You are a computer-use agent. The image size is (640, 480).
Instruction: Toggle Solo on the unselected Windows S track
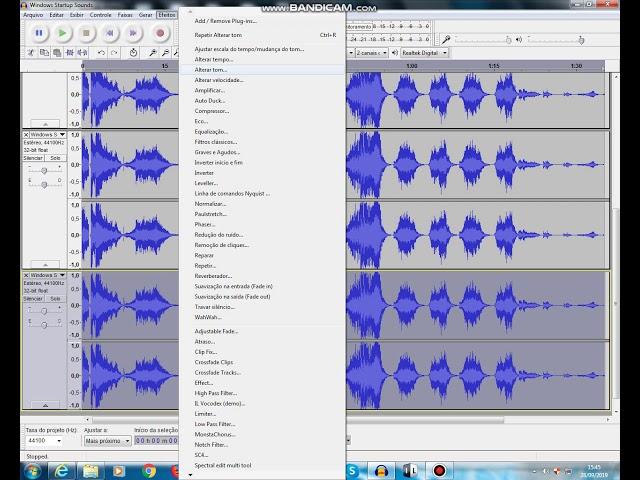pyautogui.click(x=56, y=158)
